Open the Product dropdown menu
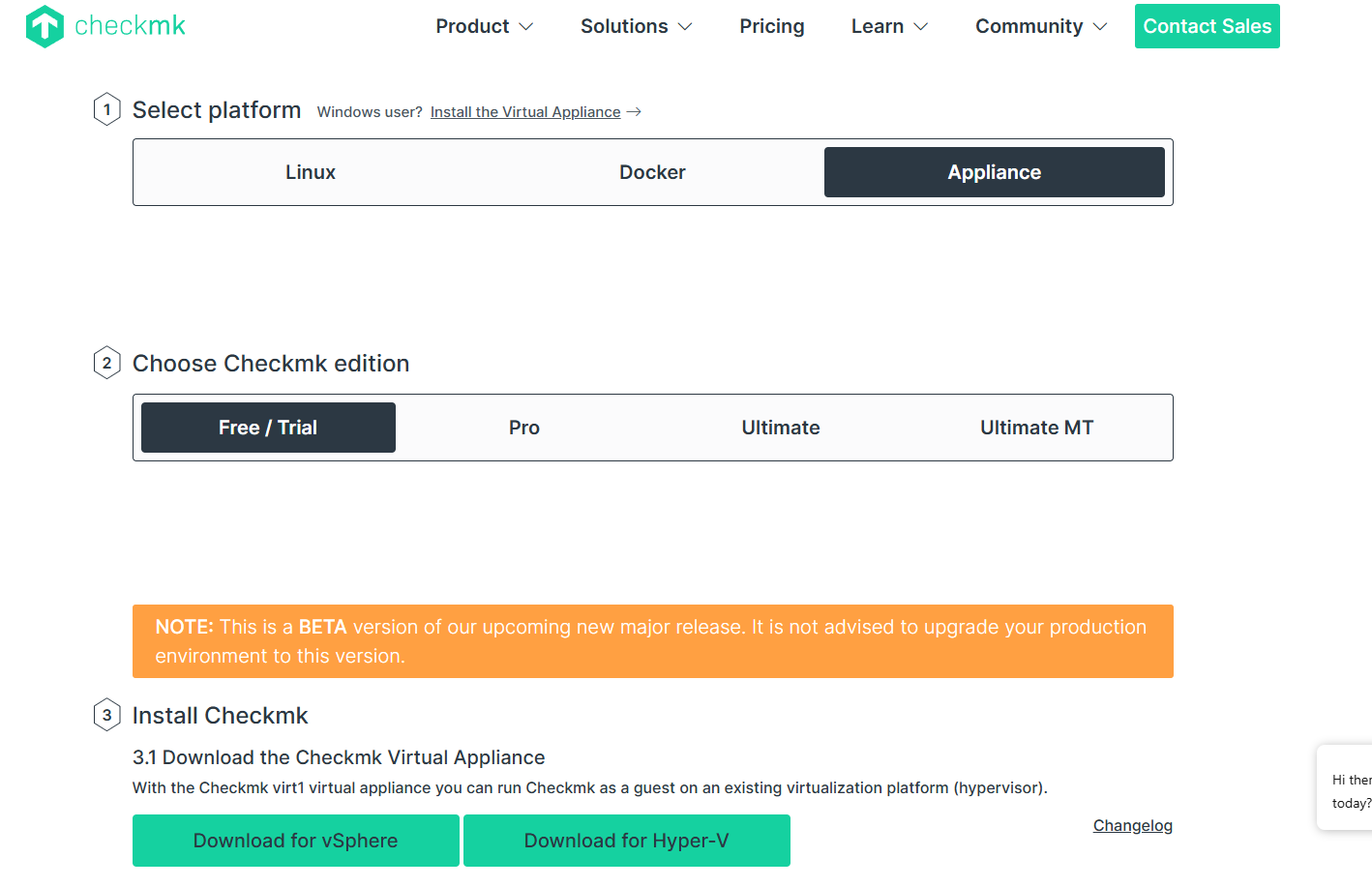 (485, 26)
